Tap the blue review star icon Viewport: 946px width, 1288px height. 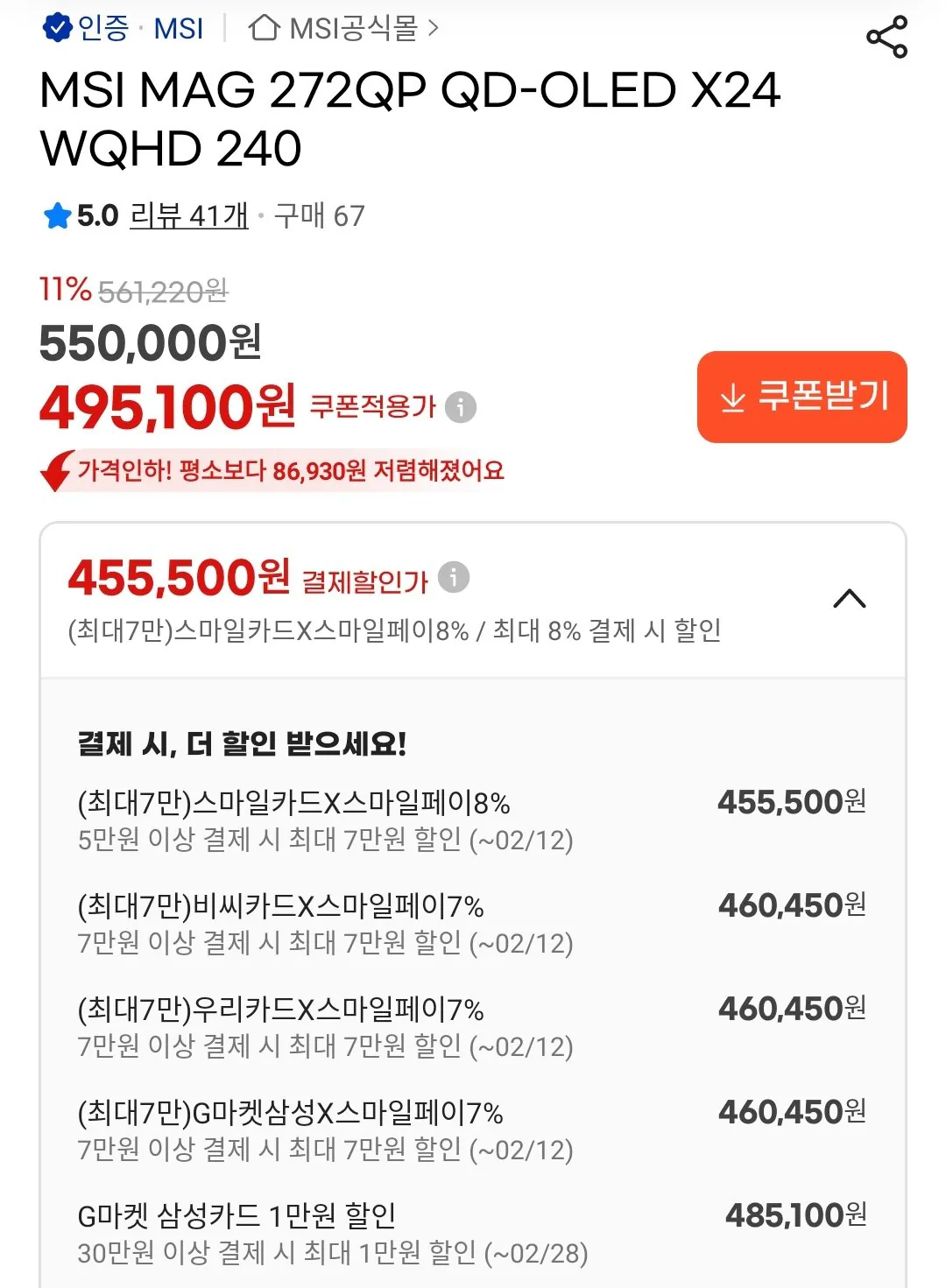point(57,215)
